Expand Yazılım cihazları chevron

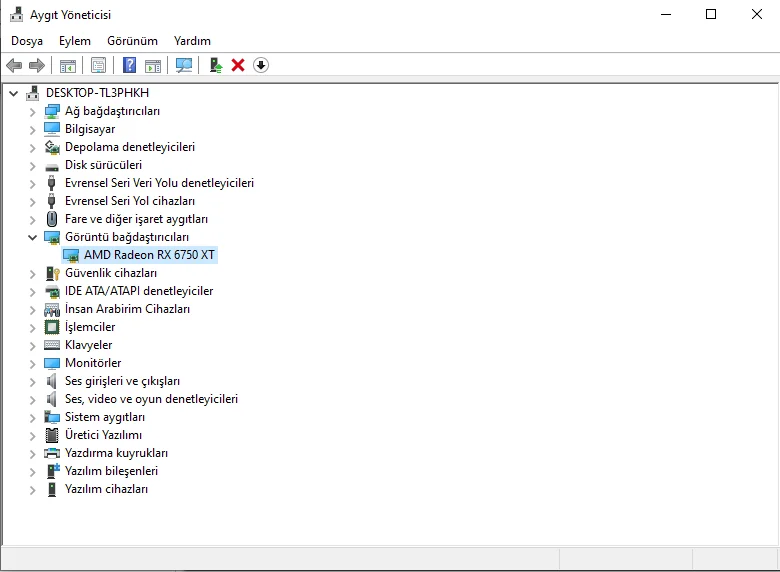(33, 489)
